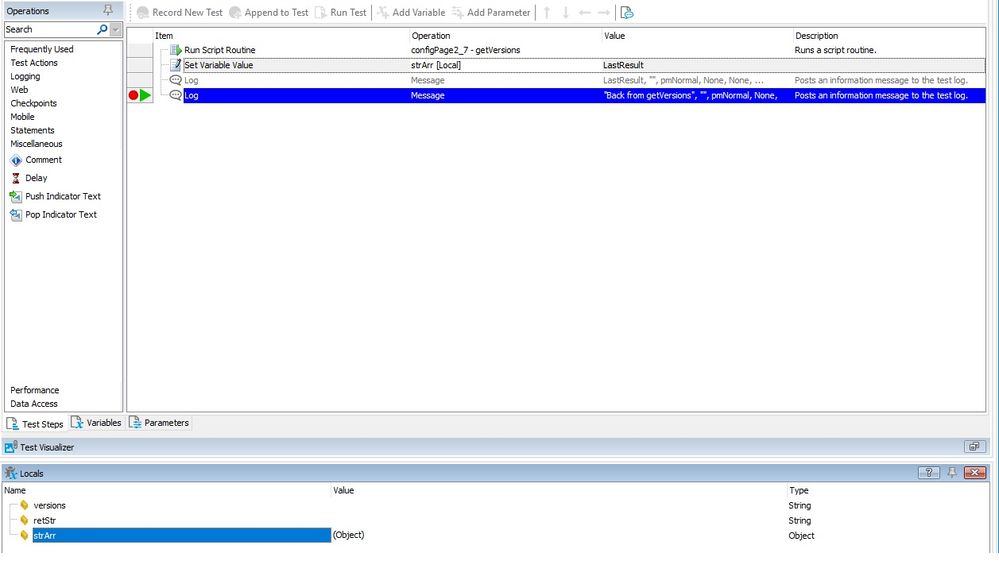Click the Locals panel help button
Image resolution: width=999 pixels, height=572 pixels.
coord(928,473)
